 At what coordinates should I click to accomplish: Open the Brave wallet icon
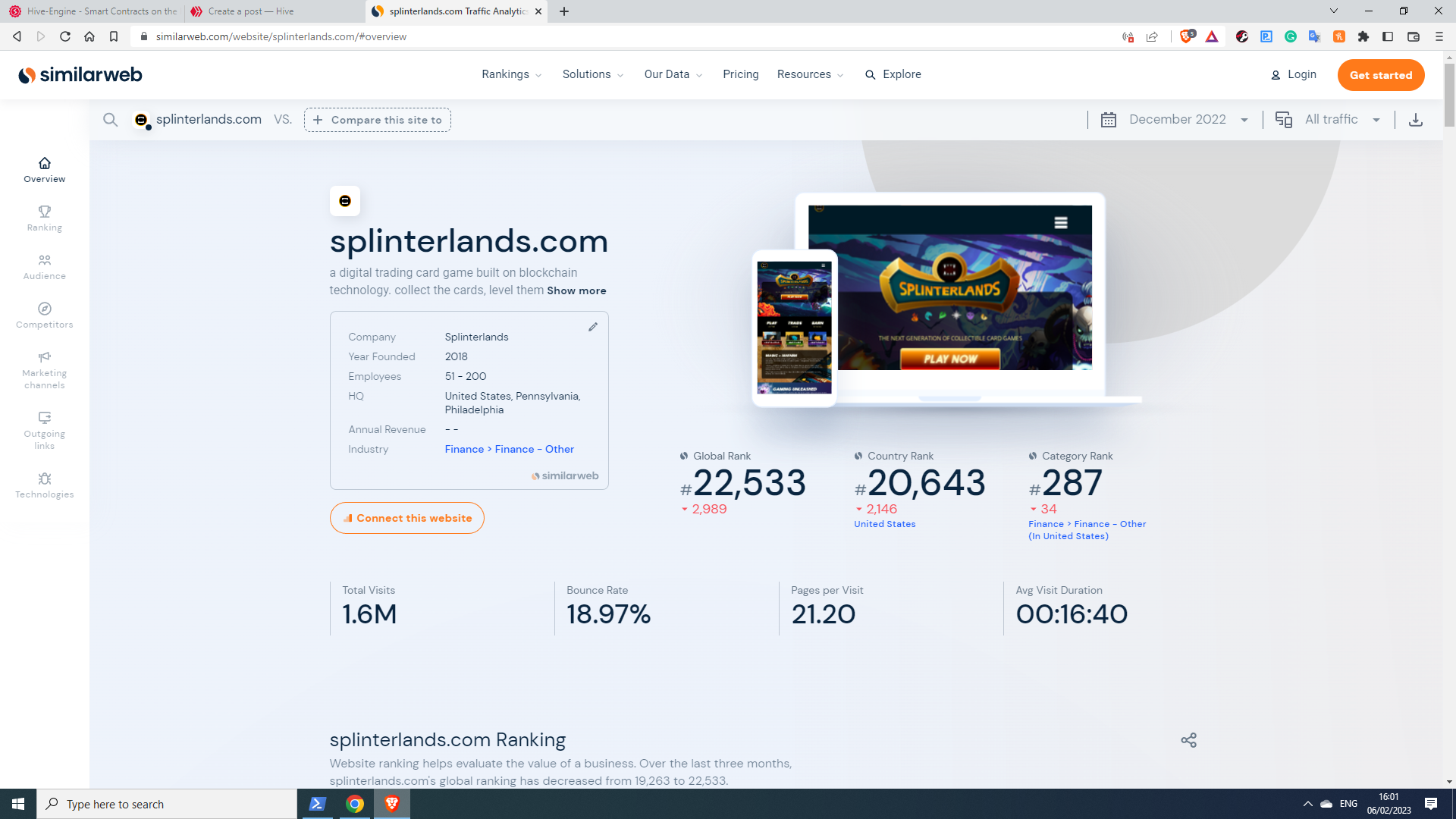1414,36
